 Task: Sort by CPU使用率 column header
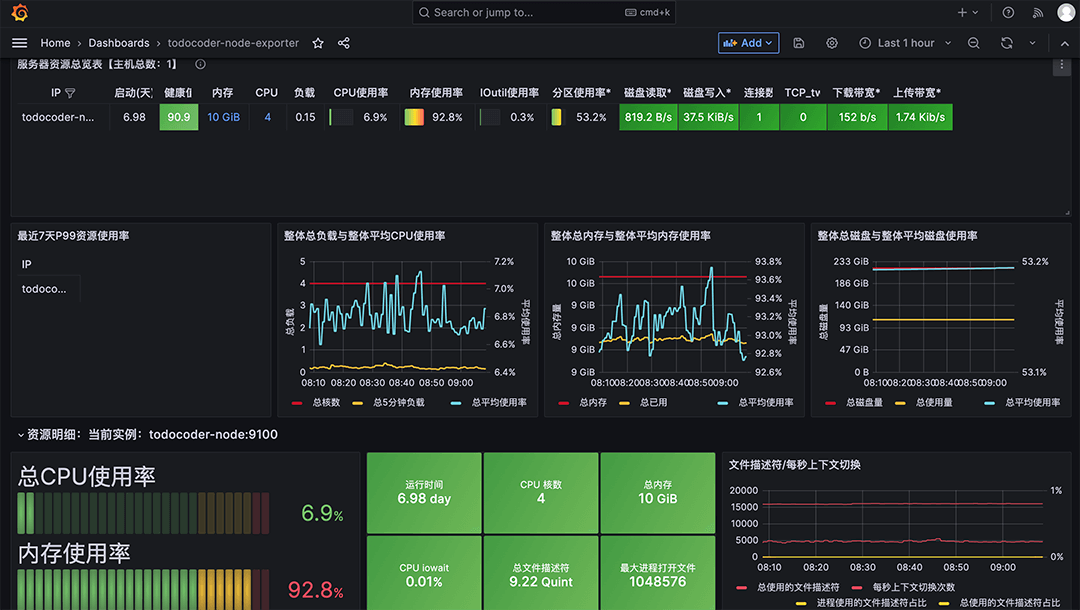coord(360,92)
